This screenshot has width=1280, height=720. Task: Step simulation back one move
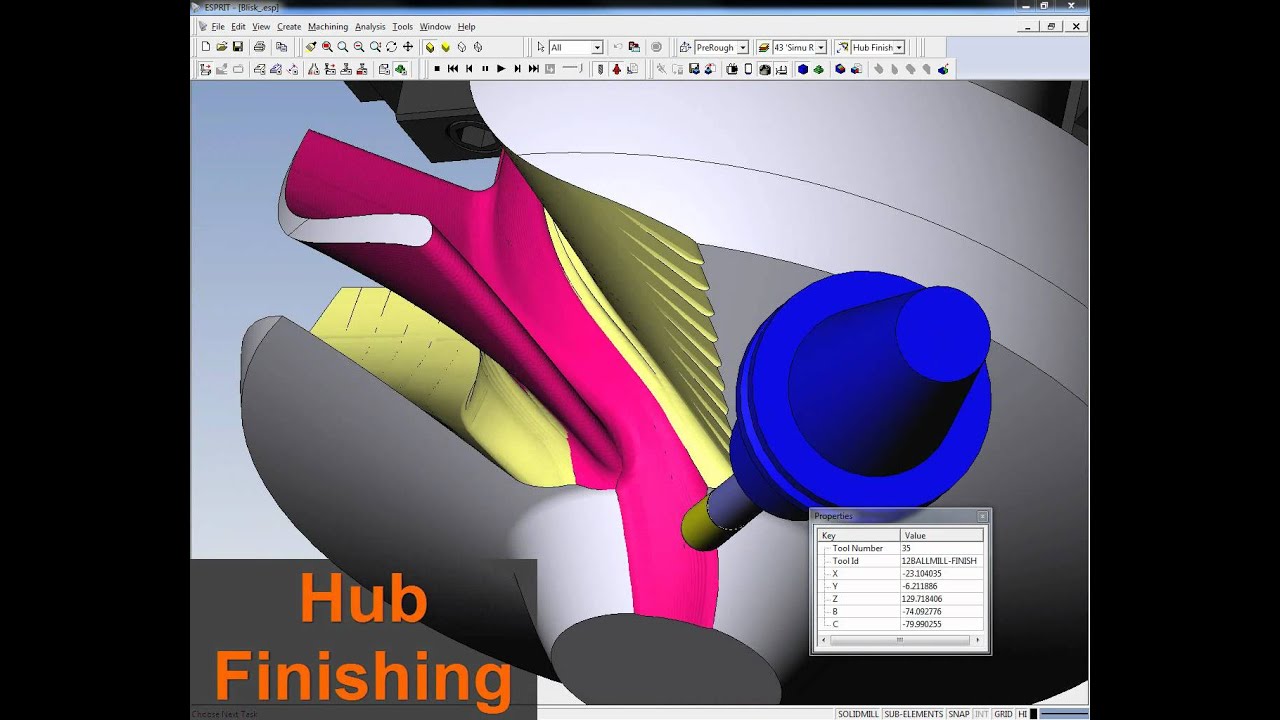(x=469, y=69)
